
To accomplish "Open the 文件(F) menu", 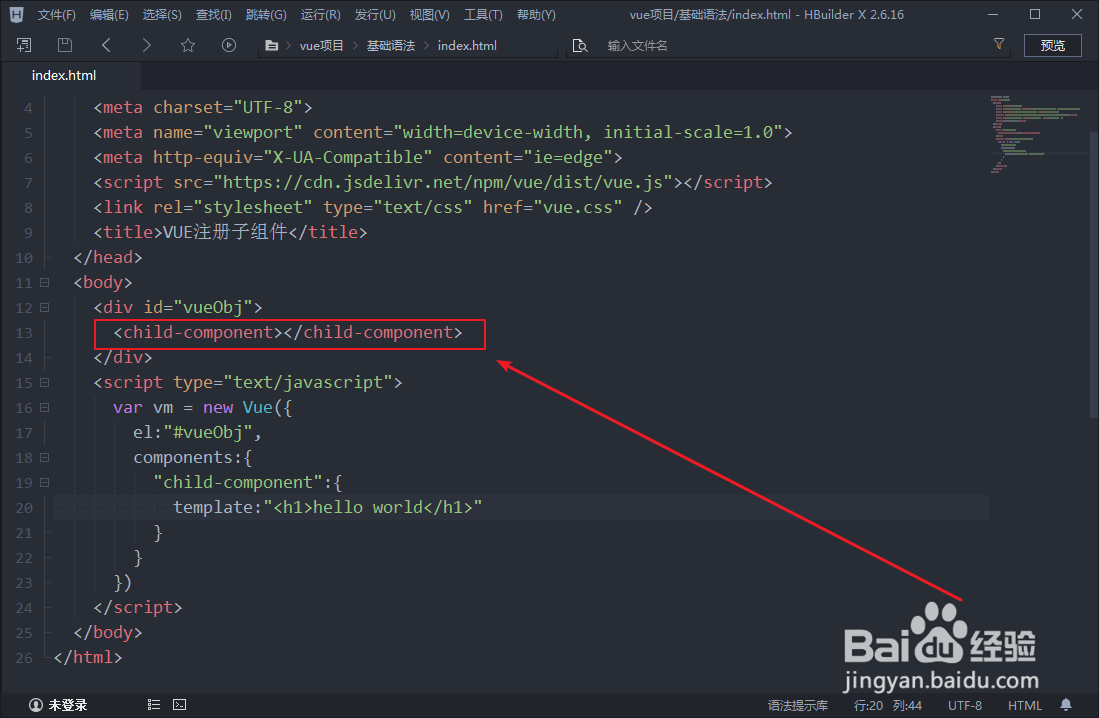I will pos(56,15).
